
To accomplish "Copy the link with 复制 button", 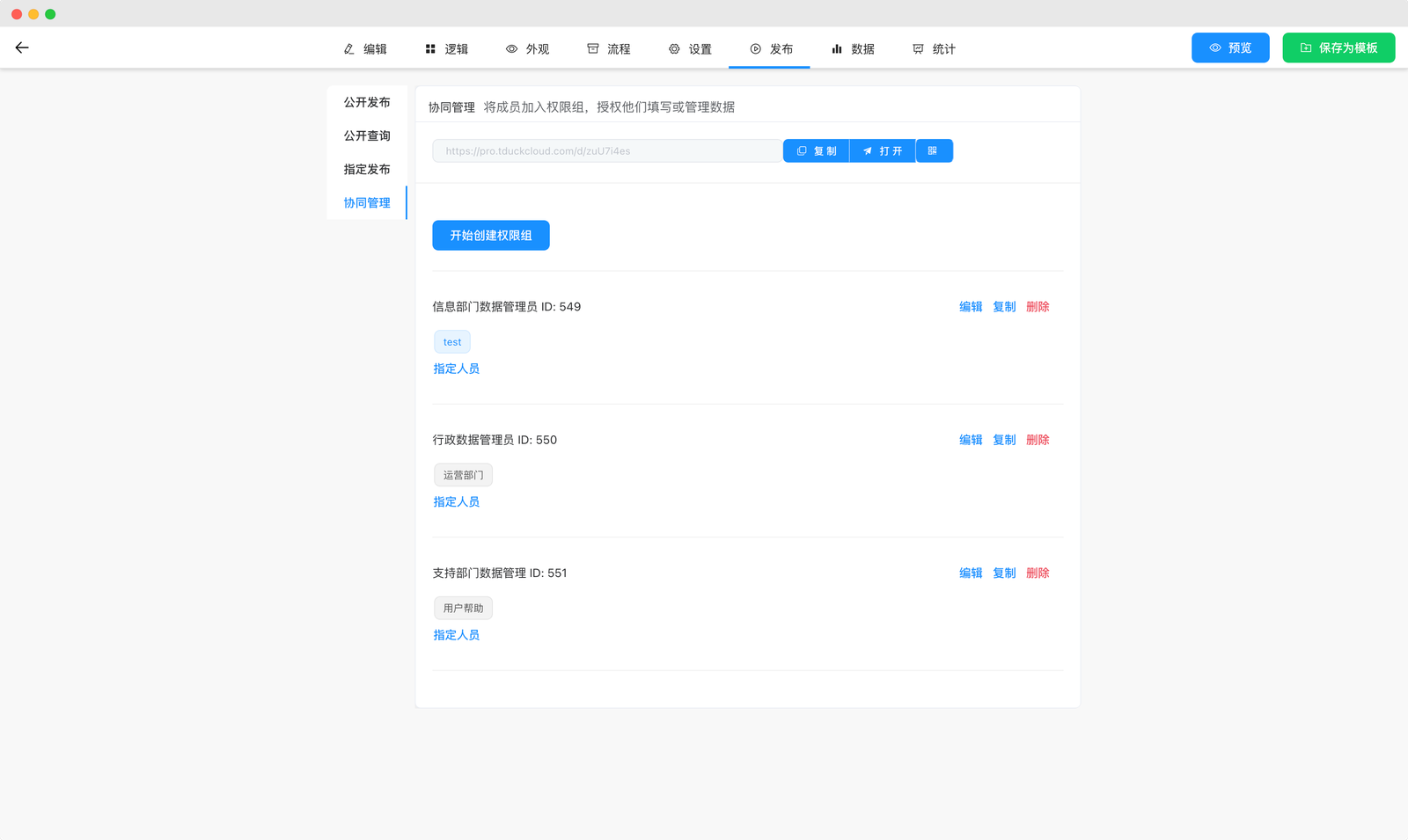I will tap(817, 151).
